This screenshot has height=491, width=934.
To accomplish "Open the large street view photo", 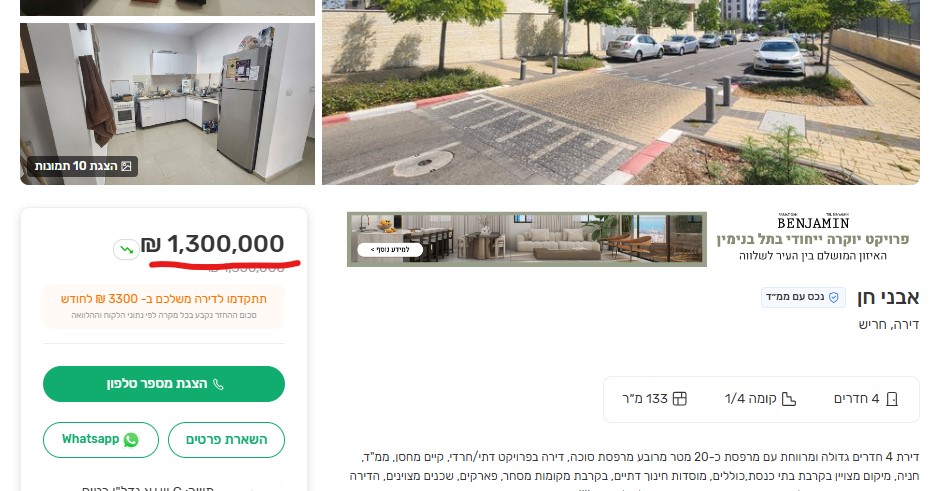I will click(x=621, y=92).
